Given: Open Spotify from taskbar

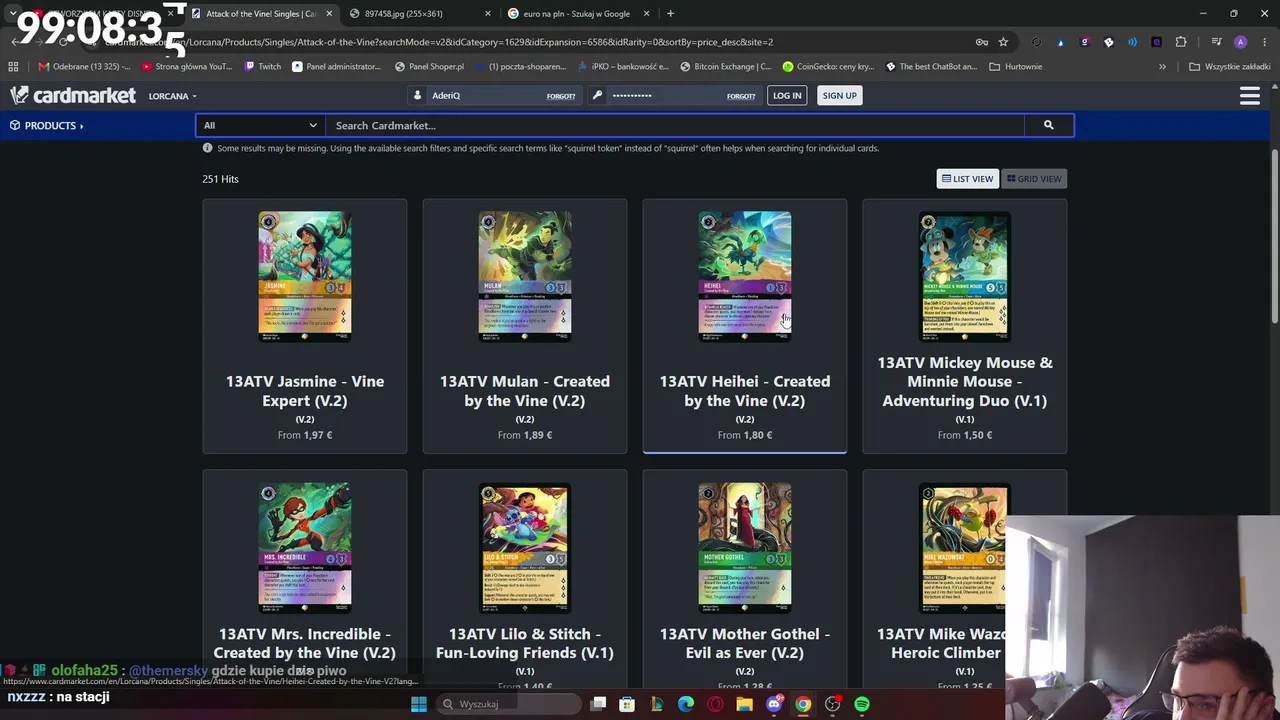Looking at the screenshot, I should [862, 704].
